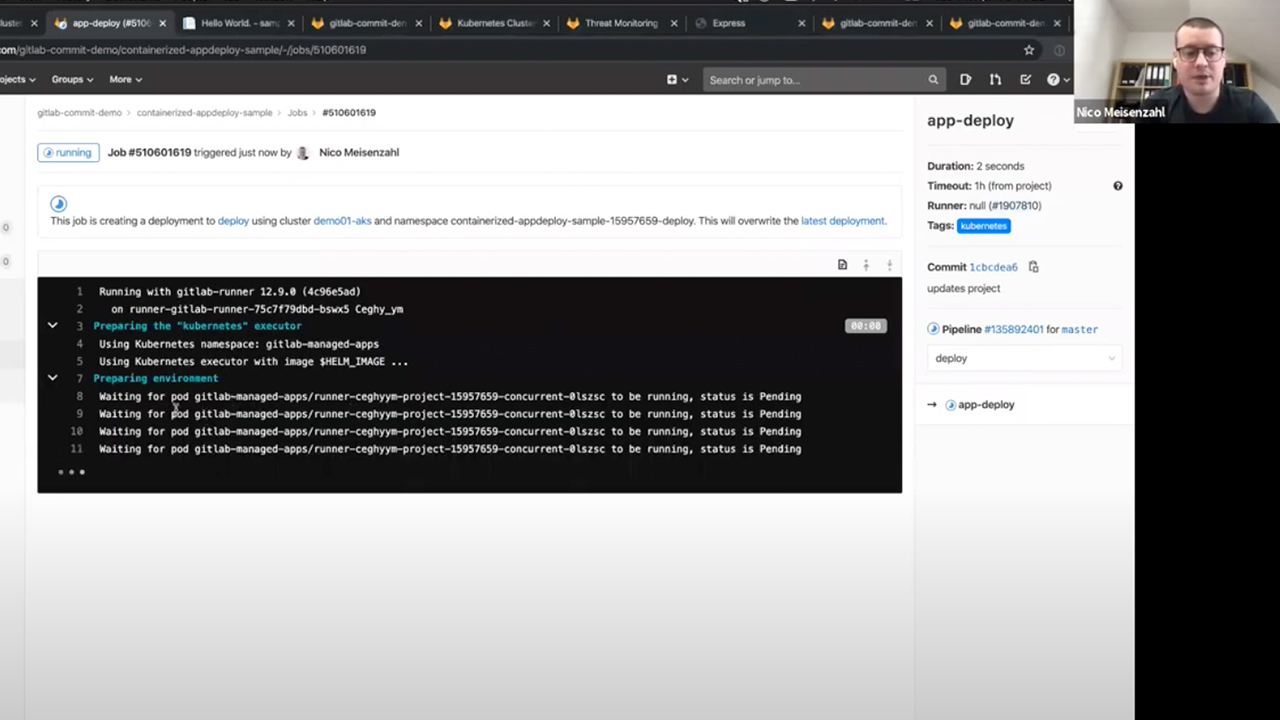The image size is (1280, 720).
Task: Open the Help menu dropdown chevron
Action: (1066, 80)
